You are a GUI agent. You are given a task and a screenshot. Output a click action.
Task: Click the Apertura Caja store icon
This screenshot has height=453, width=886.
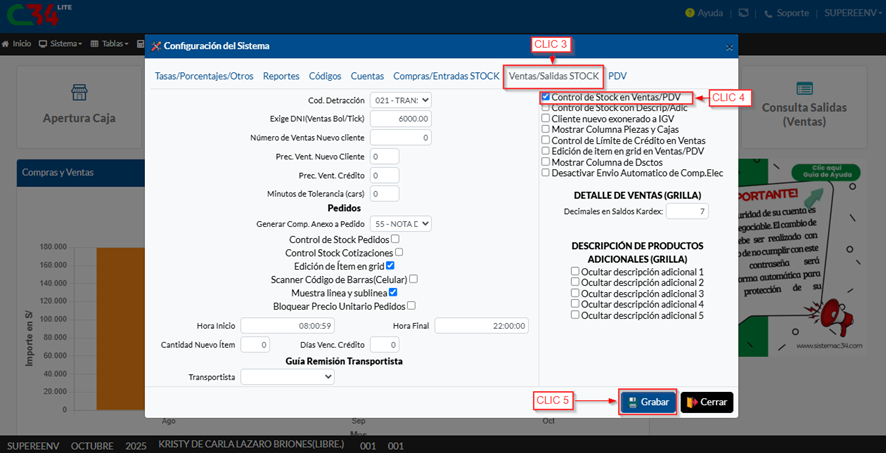click(x=81, y=93)
